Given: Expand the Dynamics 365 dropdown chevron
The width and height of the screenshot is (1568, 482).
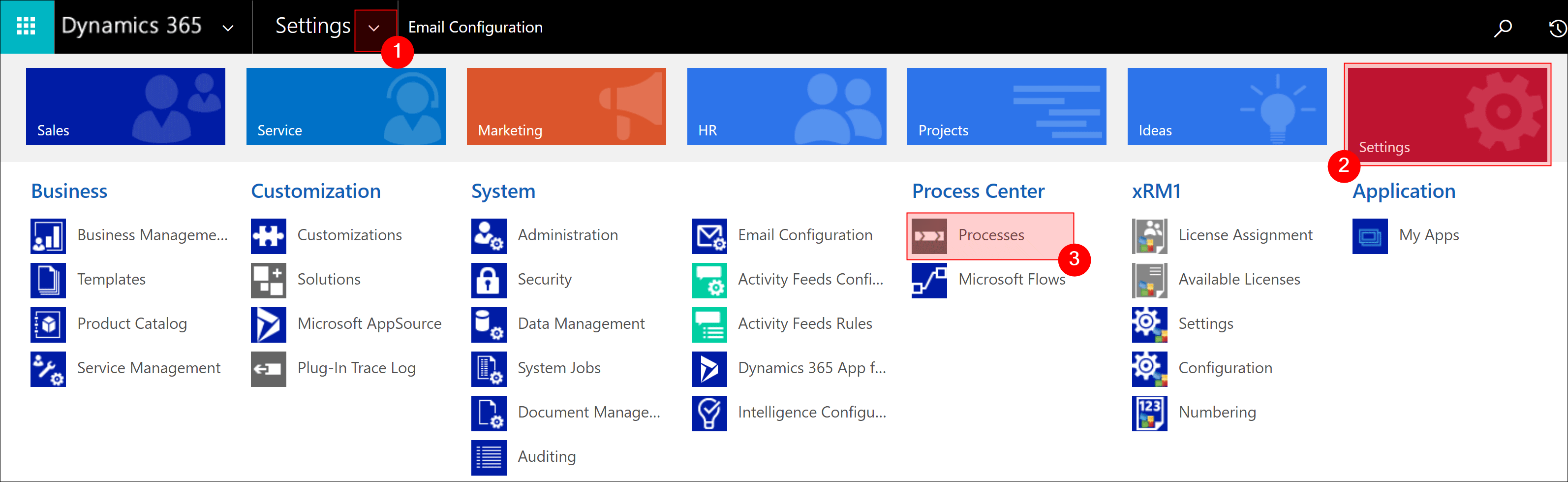Looking at the screenshot, I should click(x=228, y=28).
